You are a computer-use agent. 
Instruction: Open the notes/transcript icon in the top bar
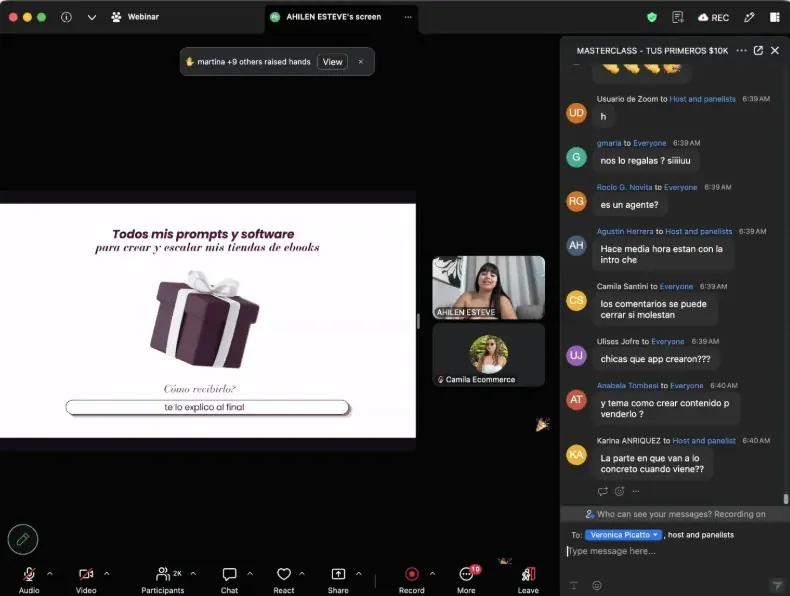678,17
